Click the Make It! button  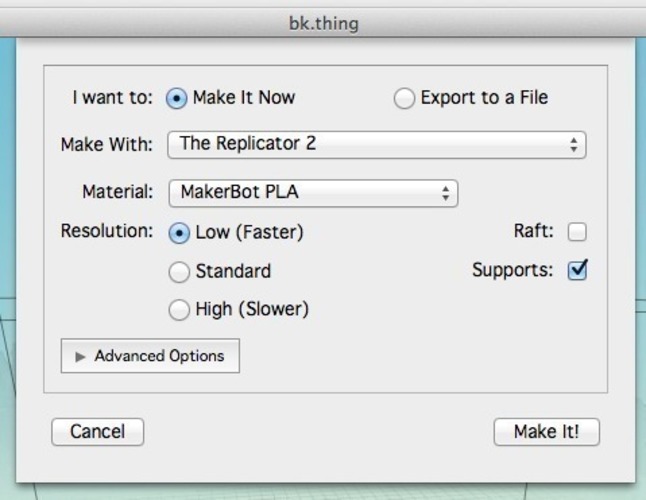click(547, 432)
